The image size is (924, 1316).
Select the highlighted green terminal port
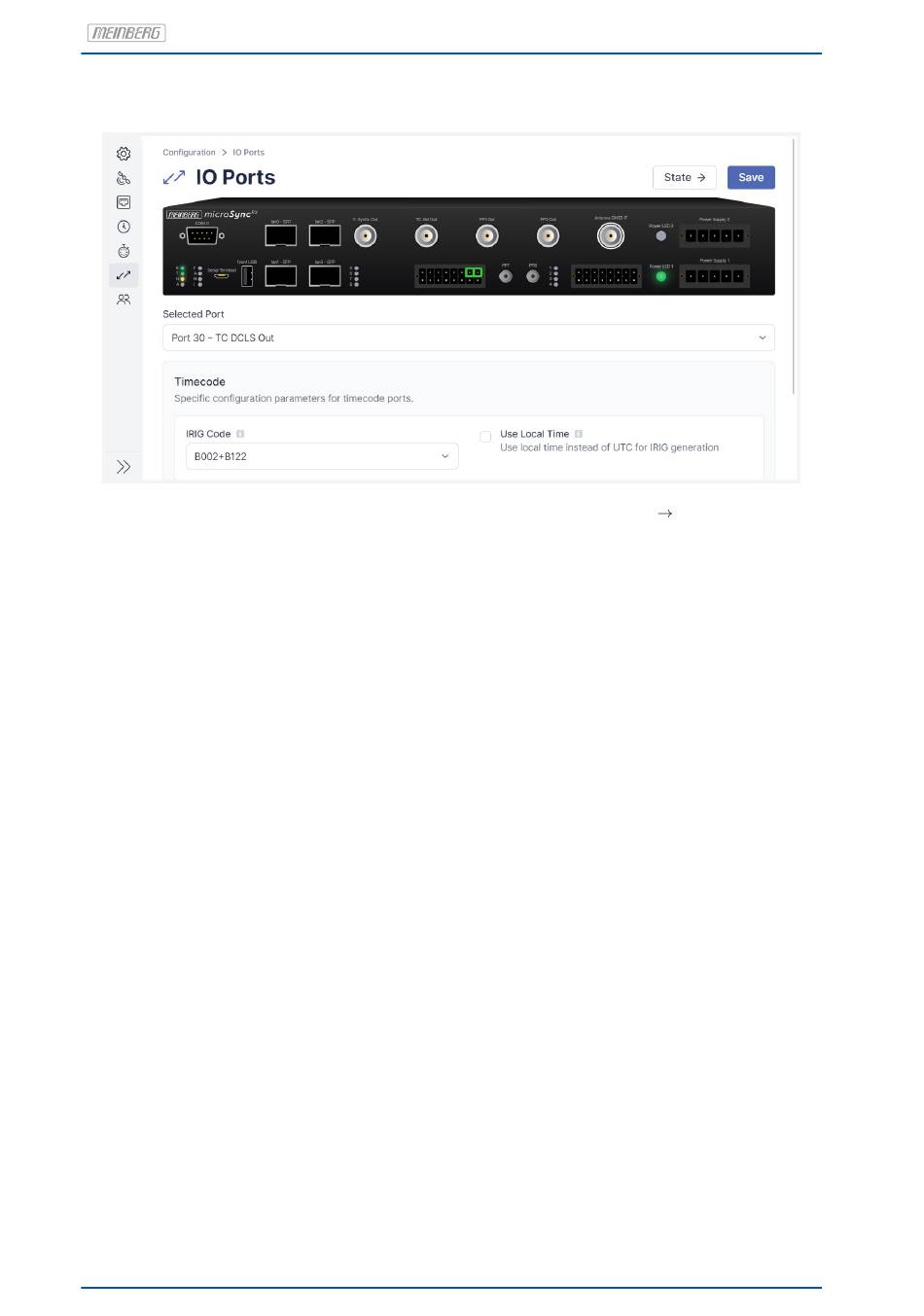coord(474,273)
